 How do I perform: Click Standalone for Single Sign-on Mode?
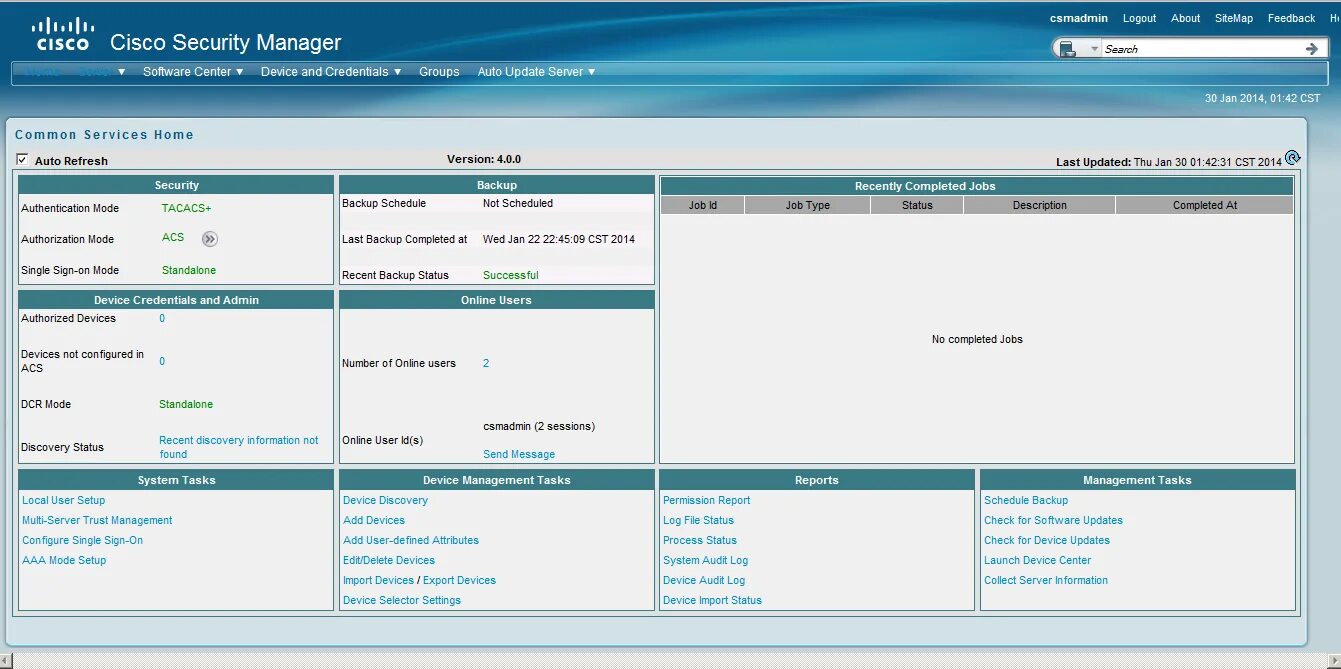[189, 270]
